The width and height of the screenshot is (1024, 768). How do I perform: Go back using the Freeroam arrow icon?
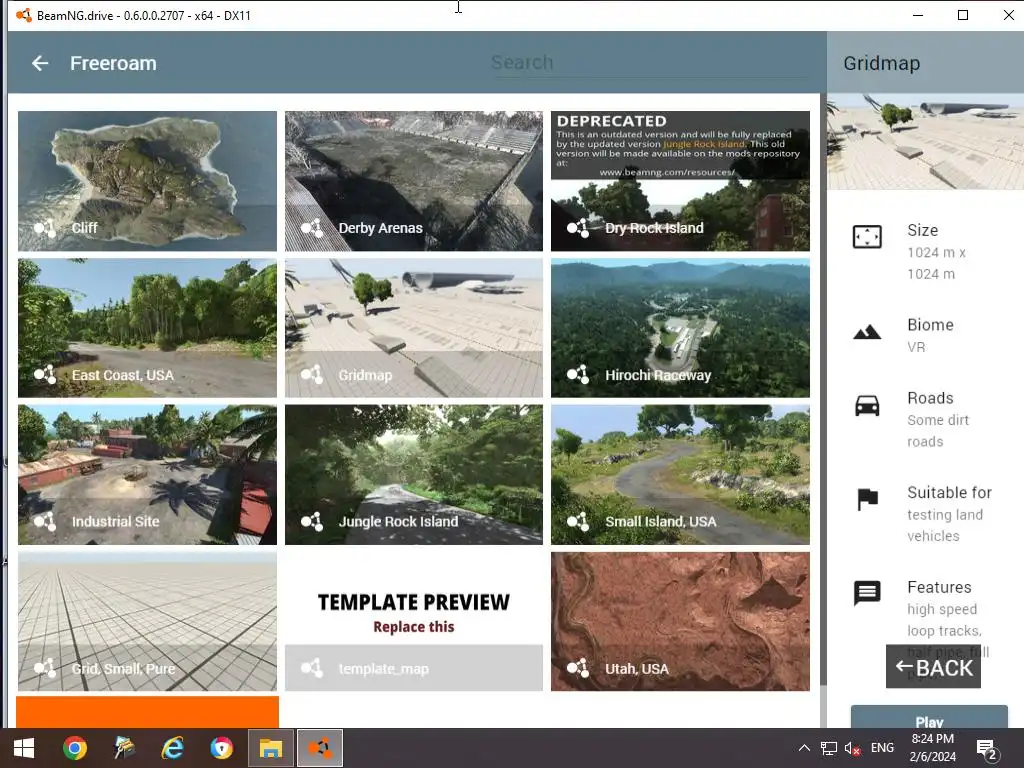pos(40,63)
